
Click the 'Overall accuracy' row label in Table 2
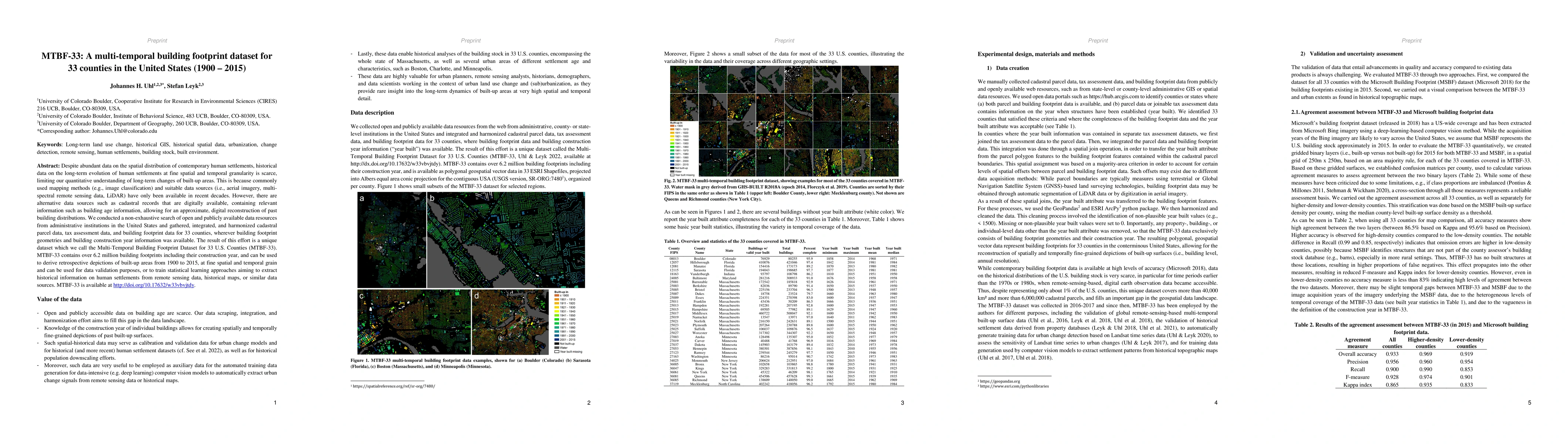(1357, 354)
